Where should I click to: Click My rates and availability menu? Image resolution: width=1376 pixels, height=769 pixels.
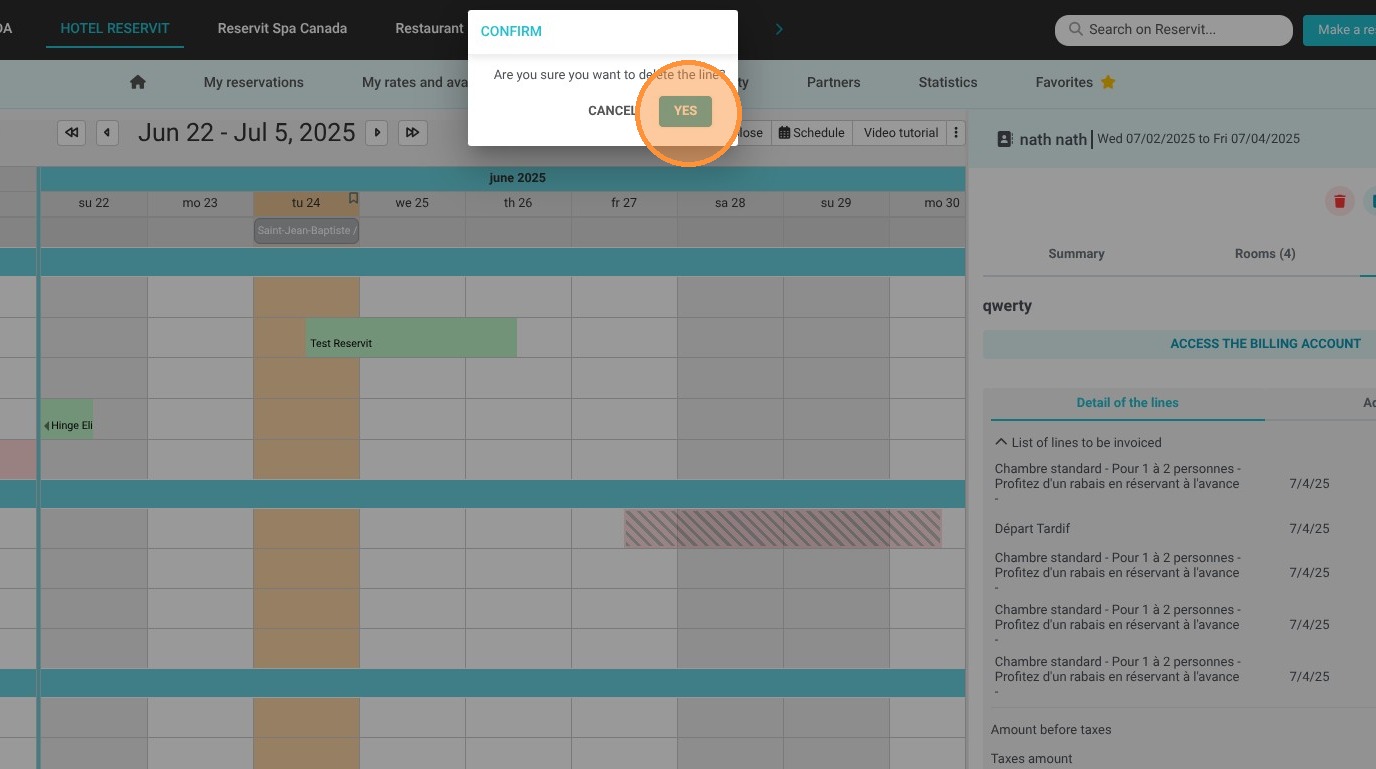pyautogui.click(x=415, y=82)
